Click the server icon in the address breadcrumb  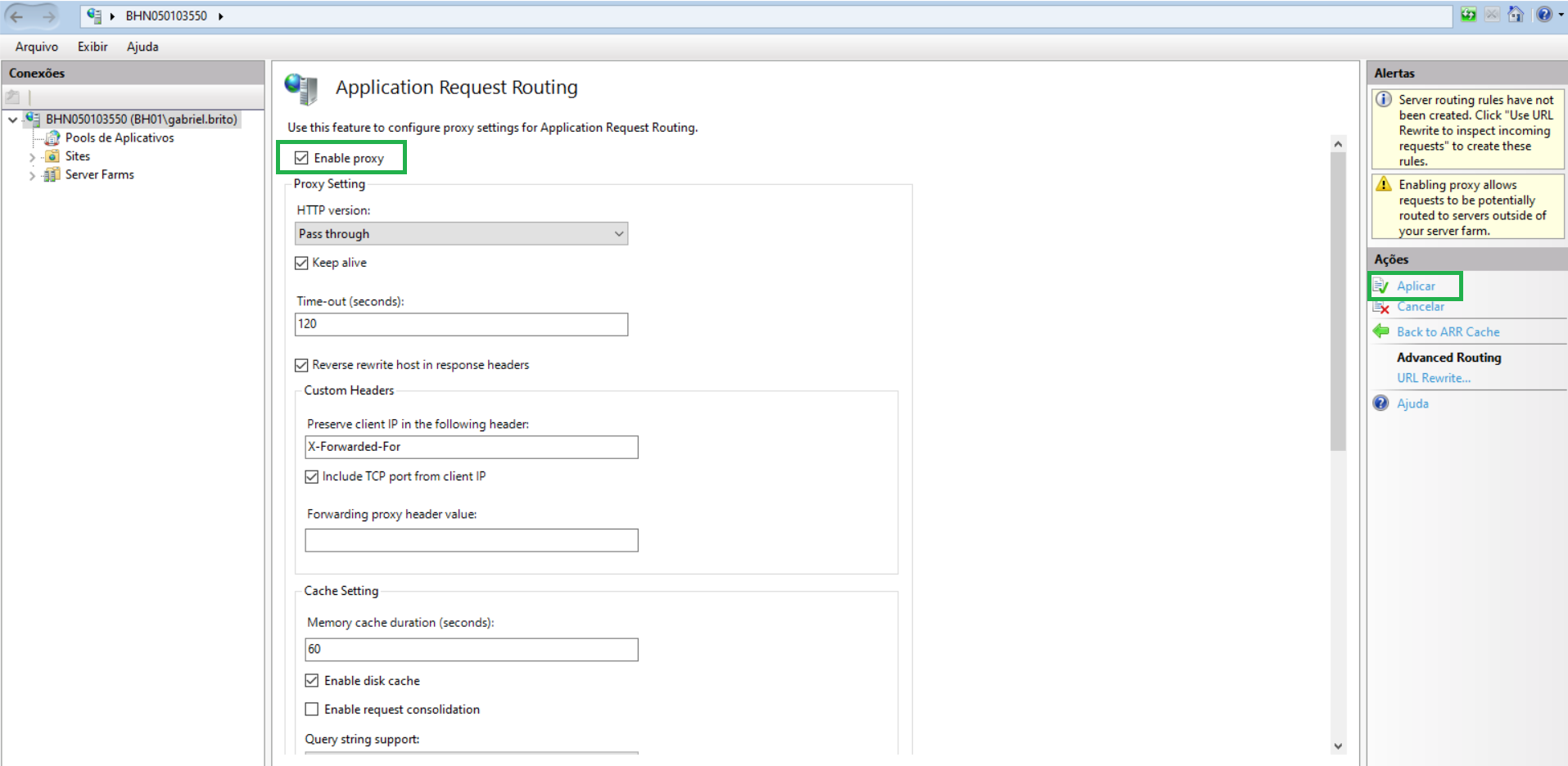click(x=94, y=16)
